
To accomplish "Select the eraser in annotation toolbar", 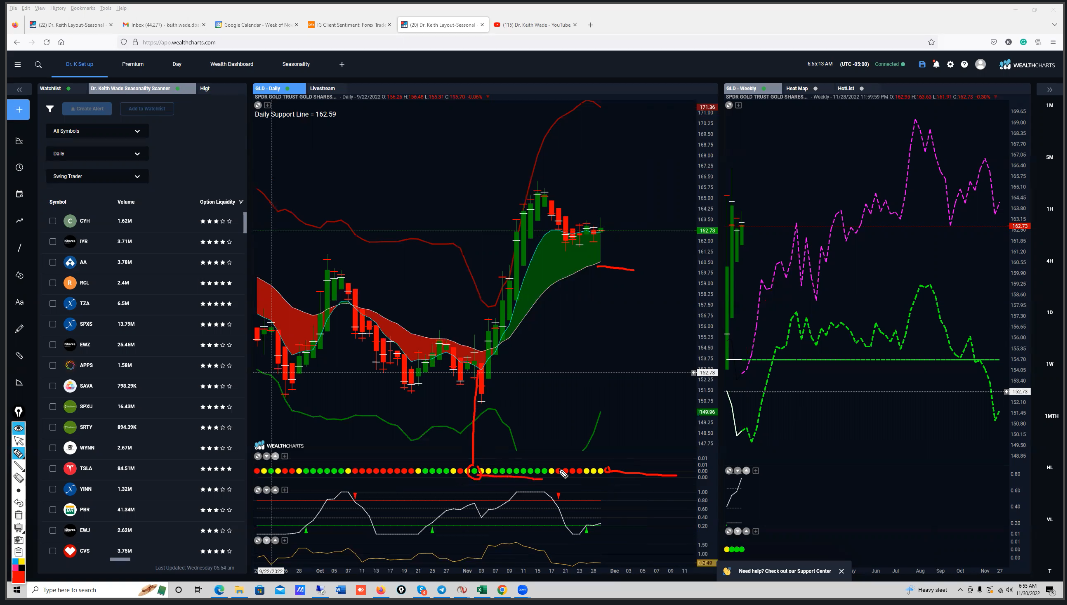I will tap(18, 478).
